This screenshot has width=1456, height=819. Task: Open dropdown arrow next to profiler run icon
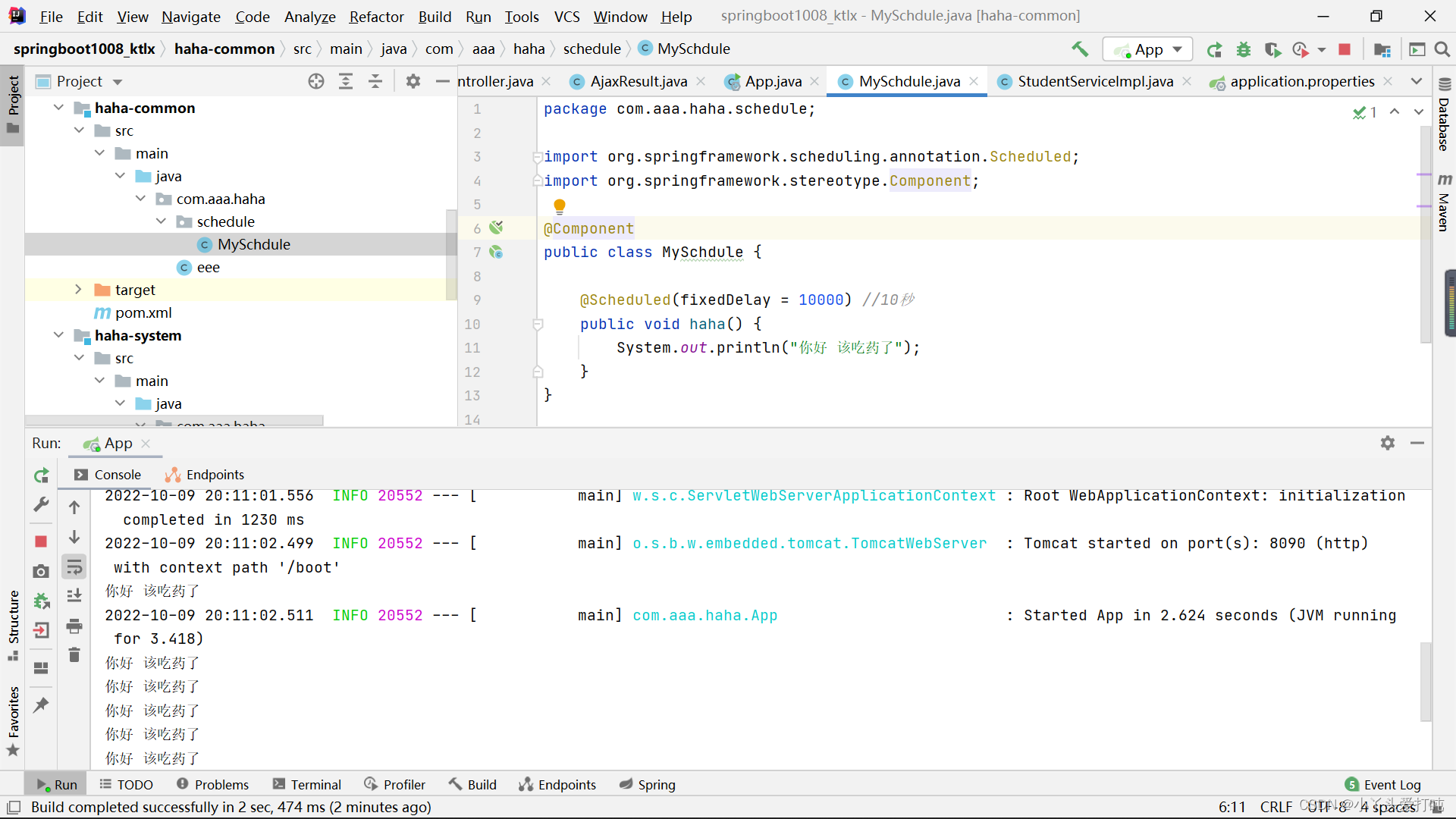click(x=1322, y=50)
